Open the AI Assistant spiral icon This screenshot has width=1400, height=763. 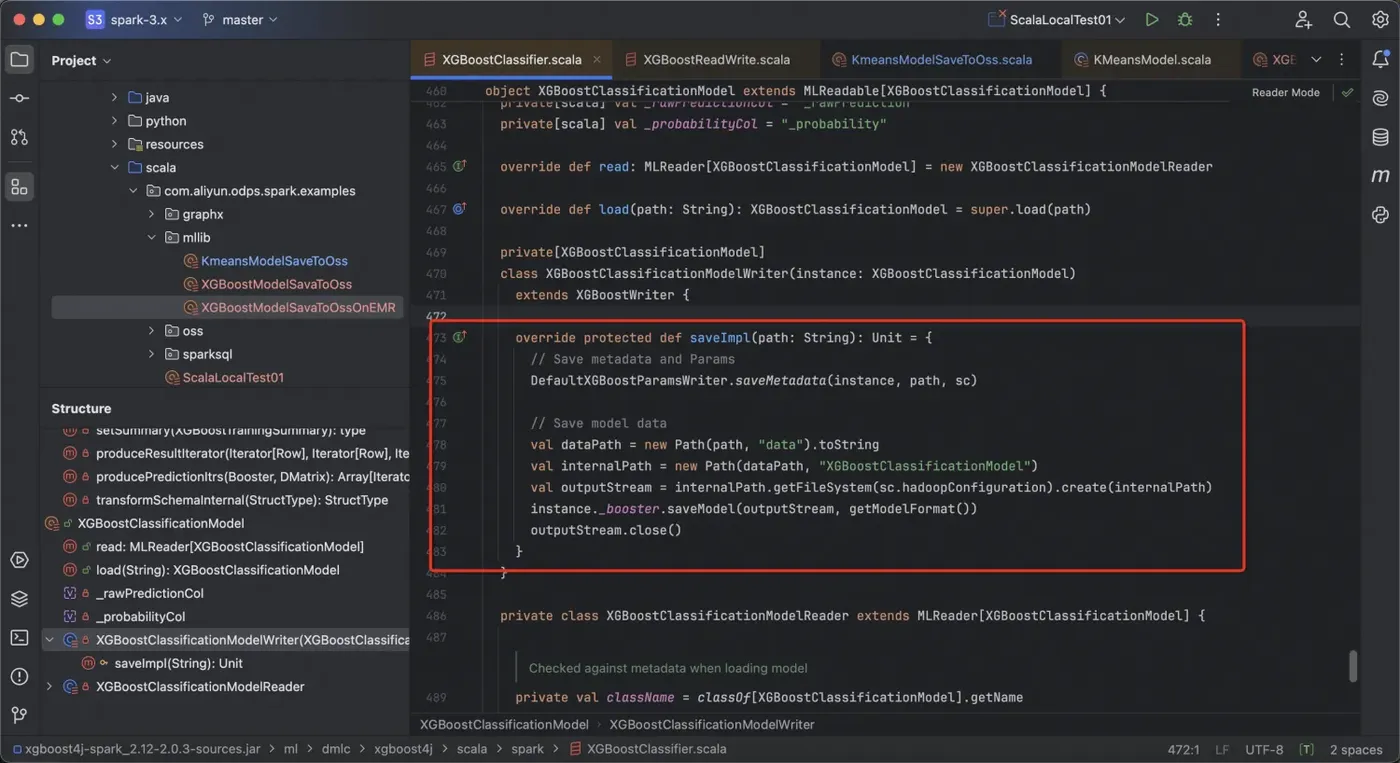(1381, 98)
